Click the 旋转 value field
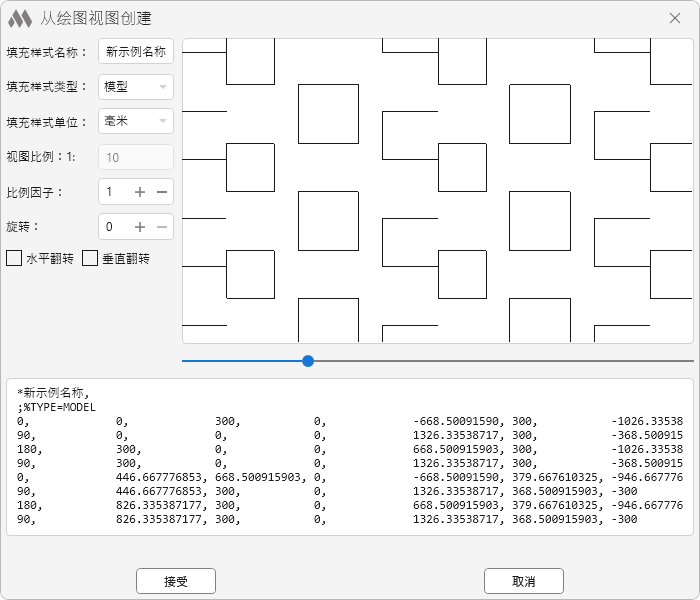Image resolution: width=700 pixels, height=600 pixels. (x=113, y=227)
